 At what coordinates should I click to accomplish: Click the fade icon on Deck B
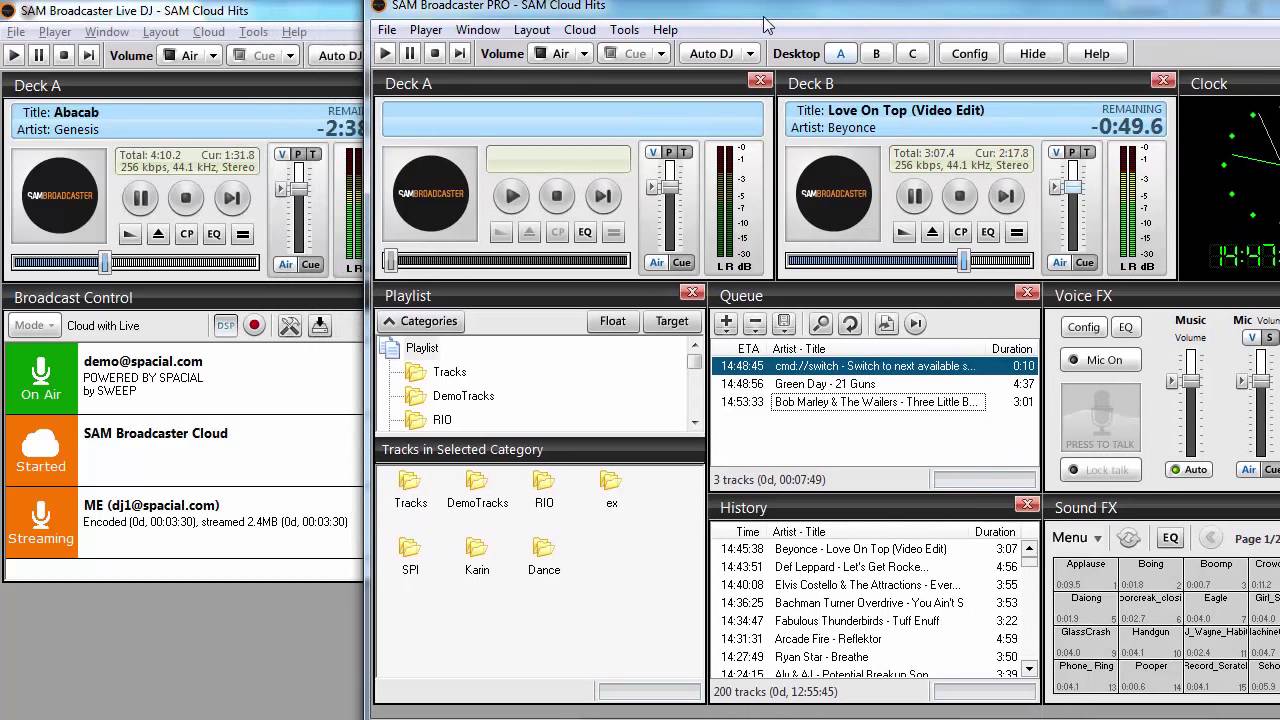[904, 233]
